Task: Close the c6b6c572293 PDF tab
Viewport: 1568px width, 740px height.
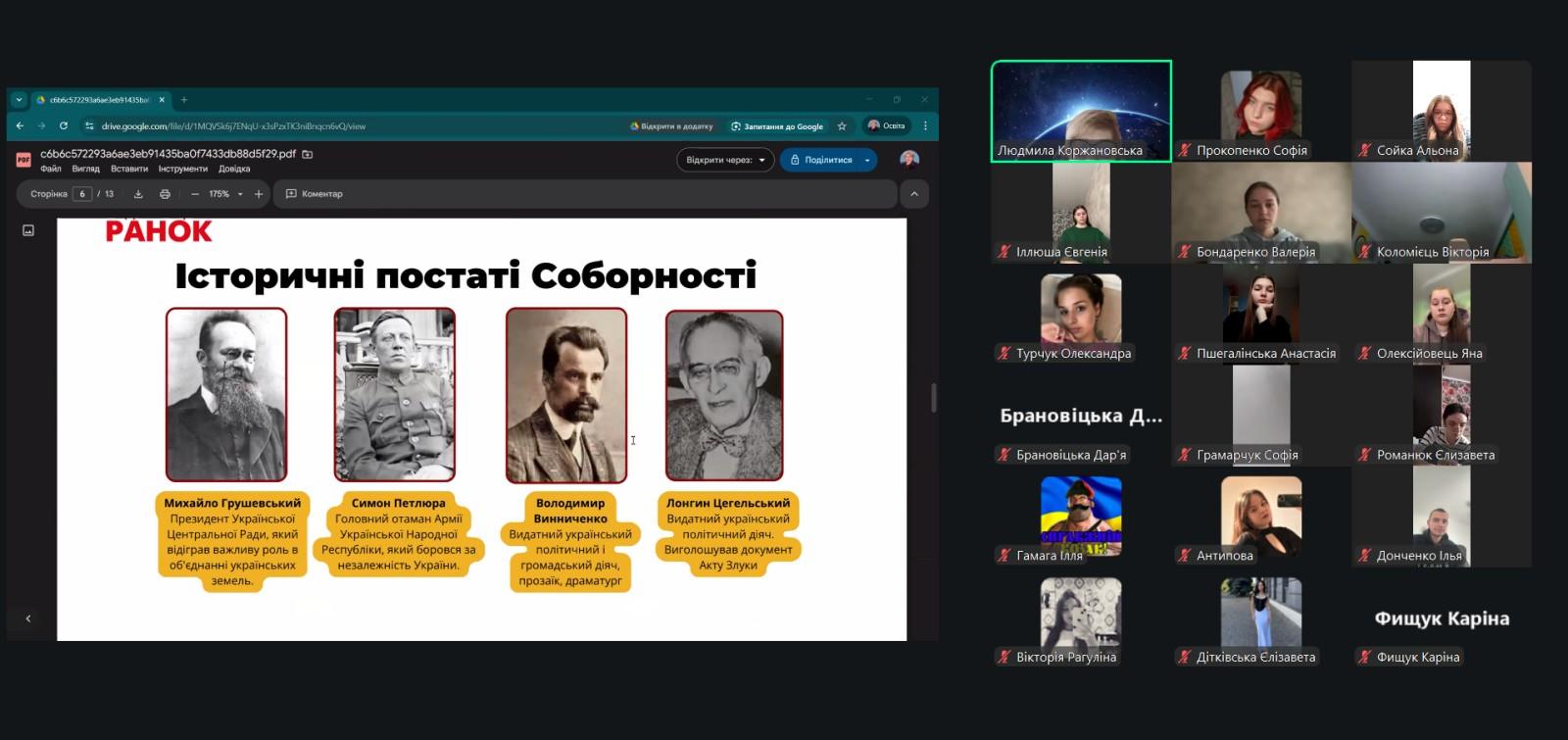Action: (x=162, y=99)
